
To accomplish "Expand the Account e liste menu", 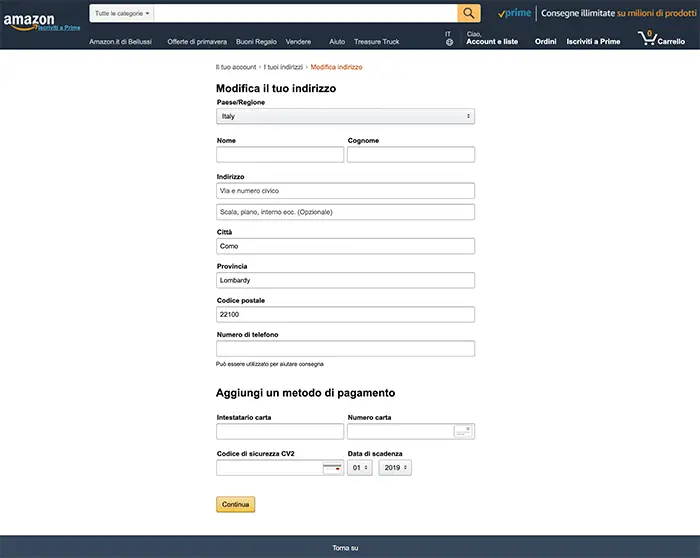I will pyautogui.click(x=492, y=38).
